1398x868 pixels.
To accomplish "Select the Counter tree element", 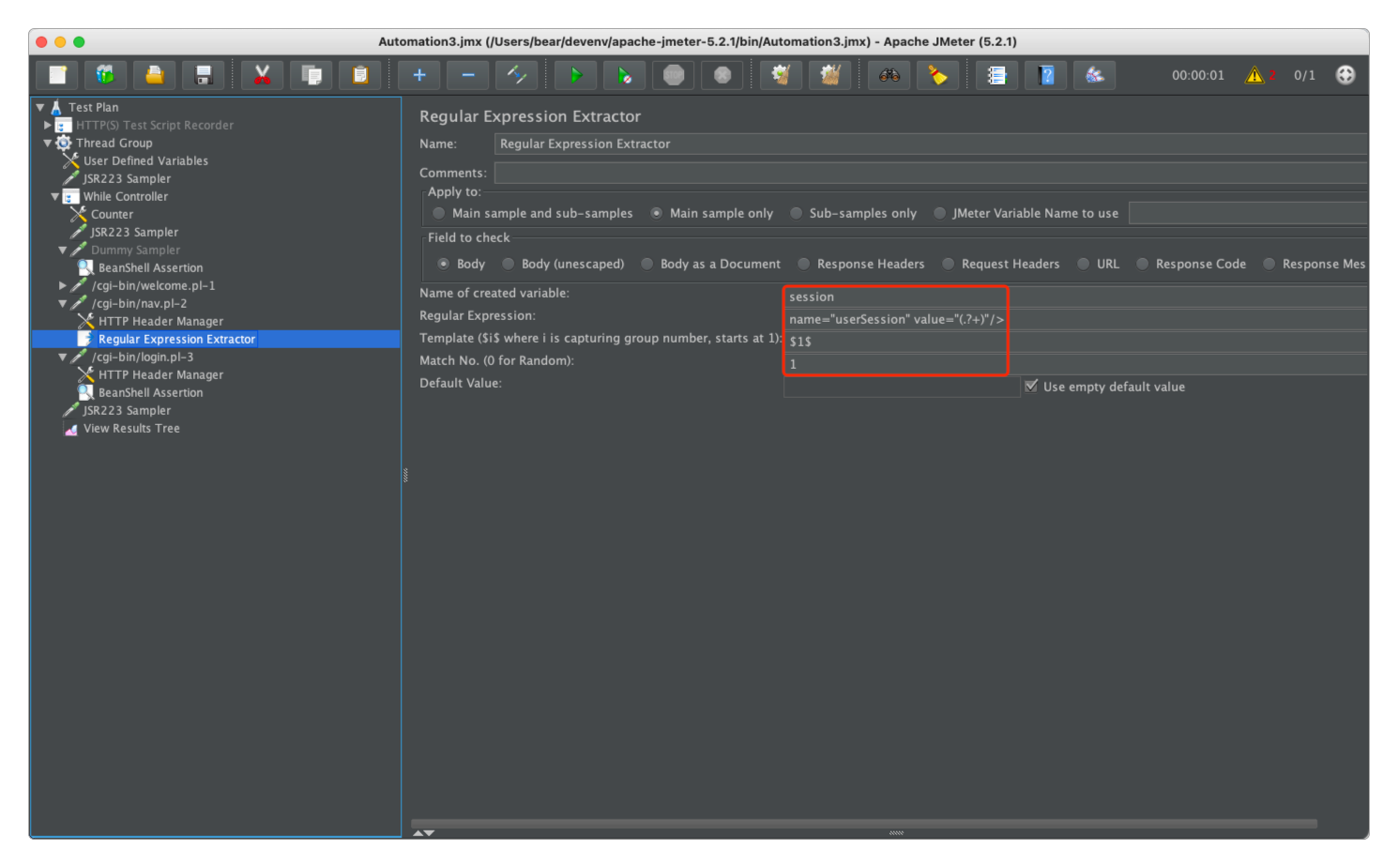I will click(112, 215).
